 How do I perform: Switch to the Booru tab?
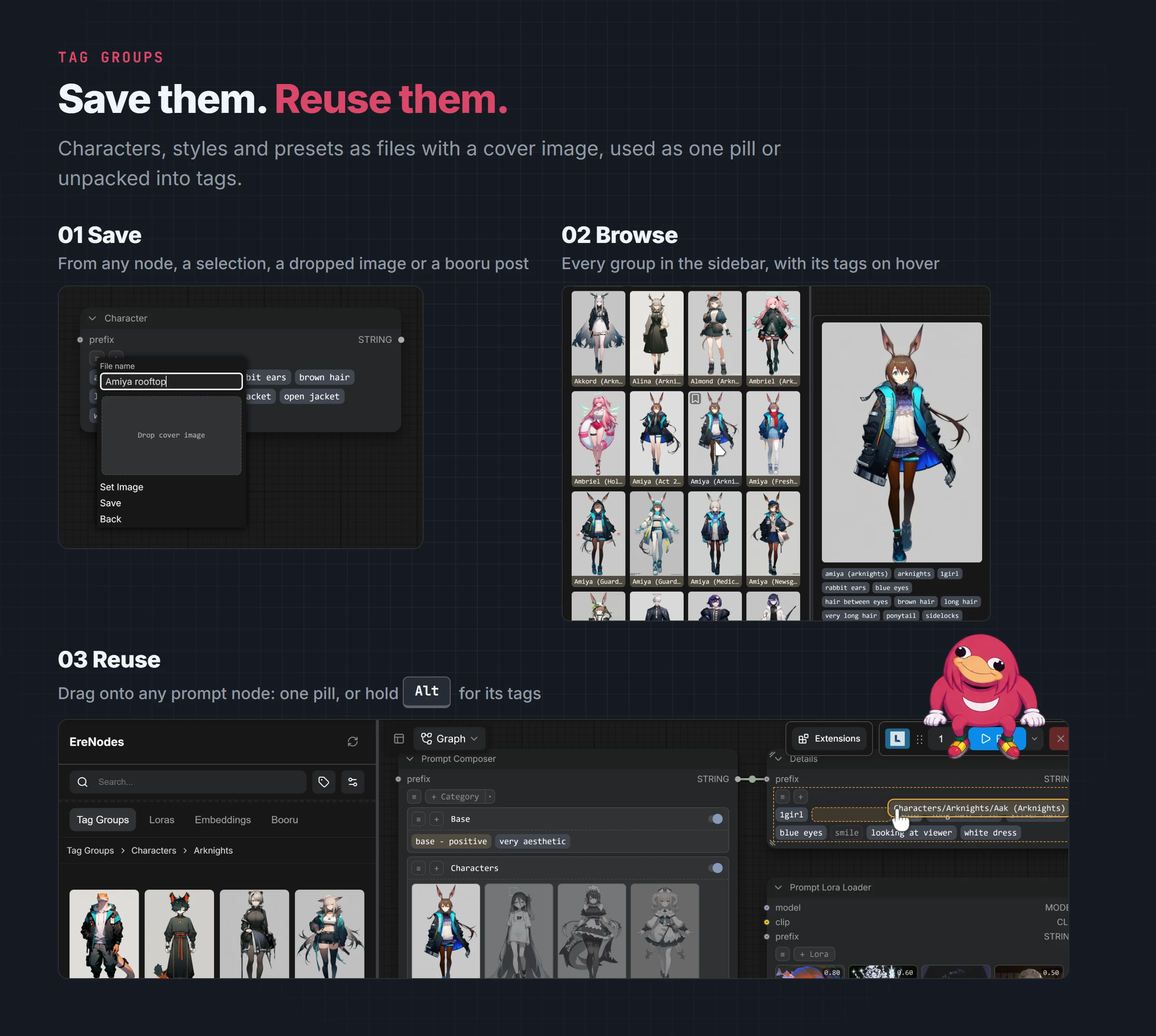tap(284, 820)
